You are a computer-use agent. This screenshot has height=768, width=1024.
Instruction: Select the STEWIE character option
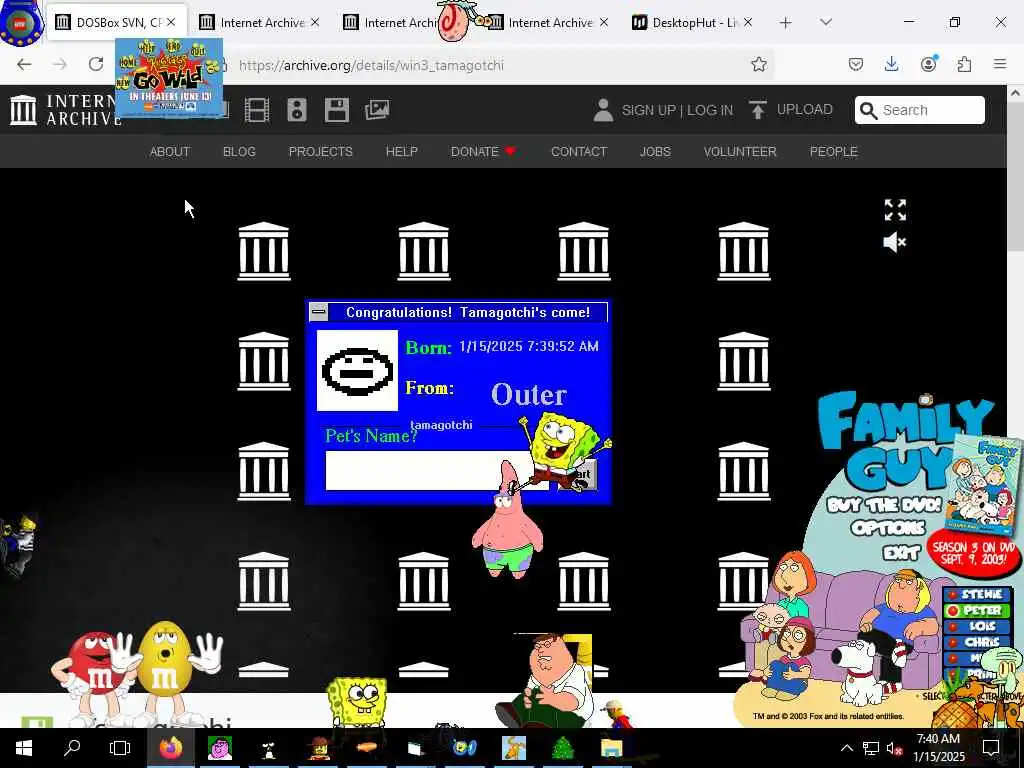[x=976, y=594]
